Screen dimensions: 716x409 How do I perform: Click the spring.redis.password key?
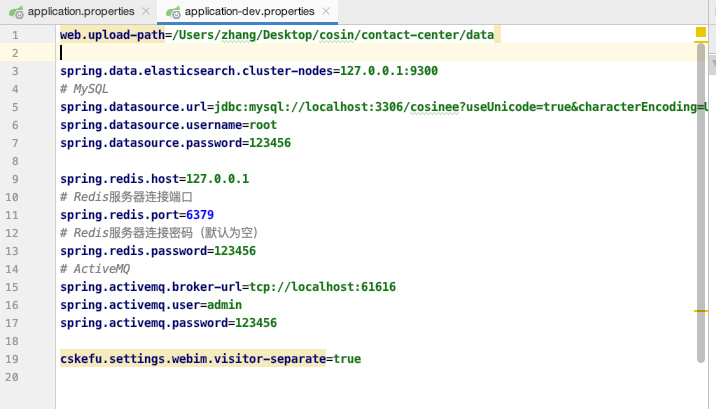(133, 251)
